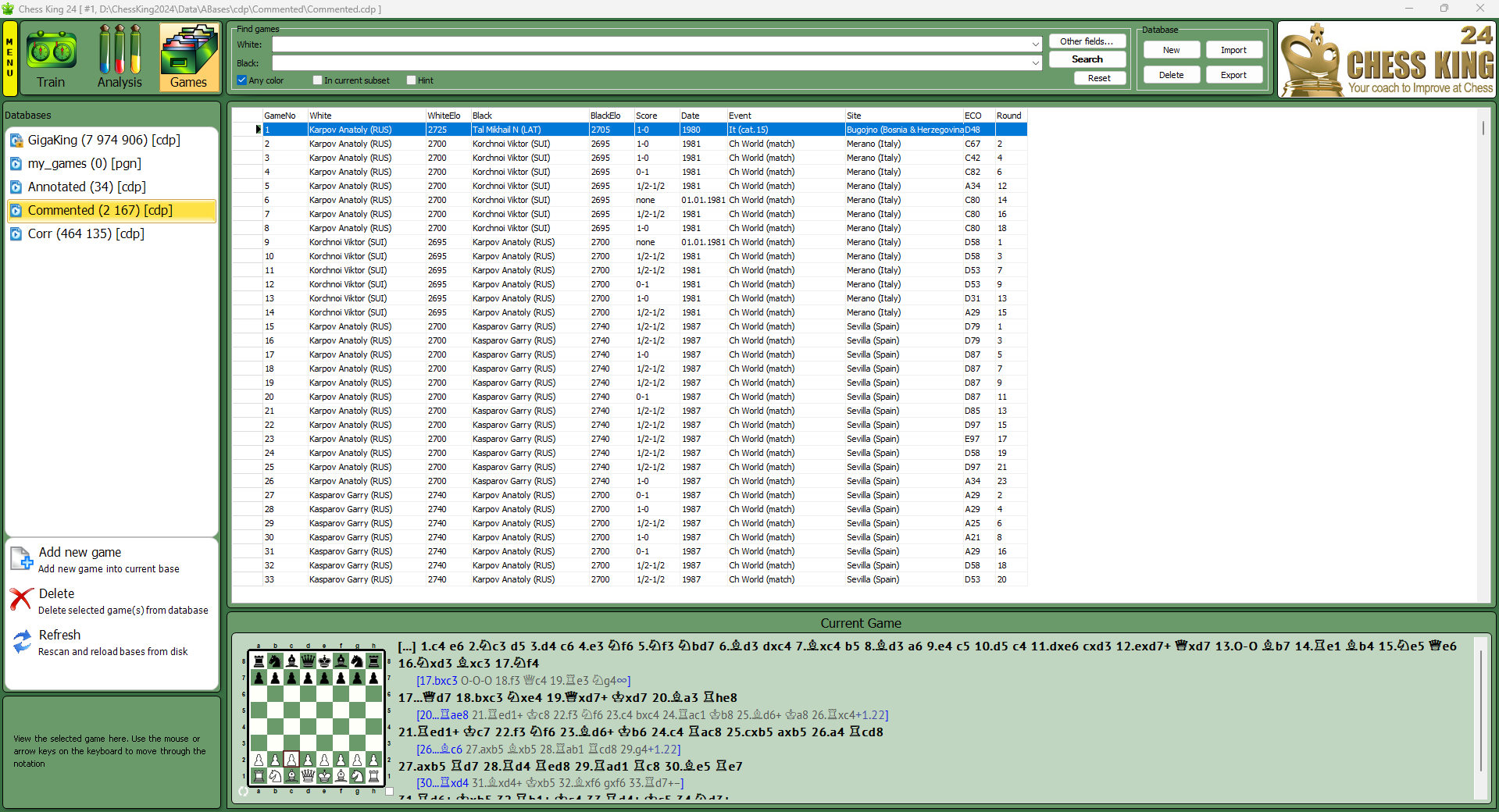Click the GigaKing database icon
Screen dimensions: 1499x812
tap(16, 141)
